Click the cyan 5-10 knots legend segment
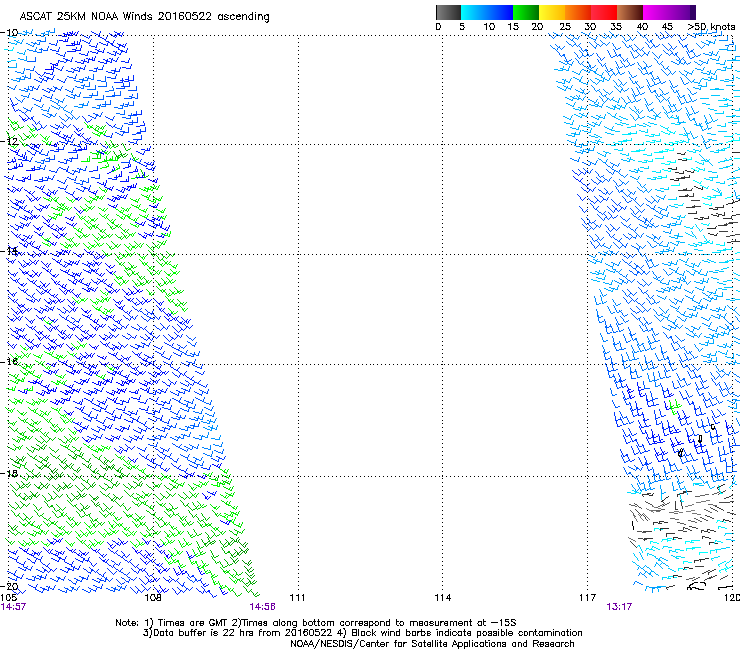740x650 pixels. 473,12
